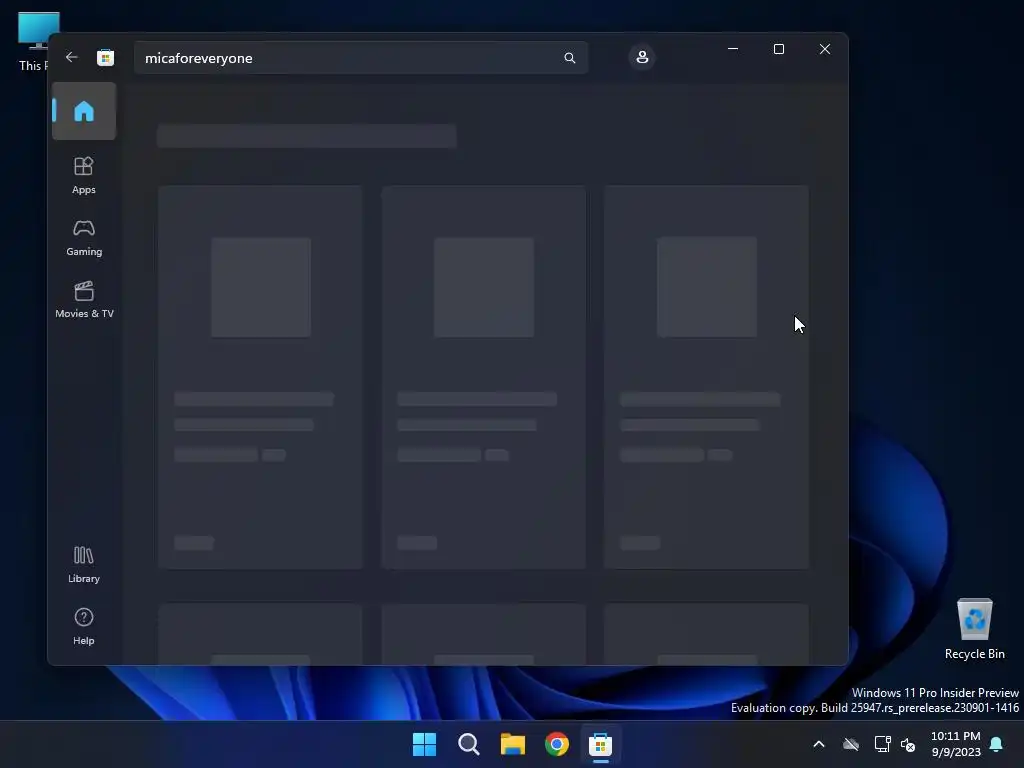Open taskbar Search
Viewport: 1024px width, 768px height.
[x=469, y=744]
